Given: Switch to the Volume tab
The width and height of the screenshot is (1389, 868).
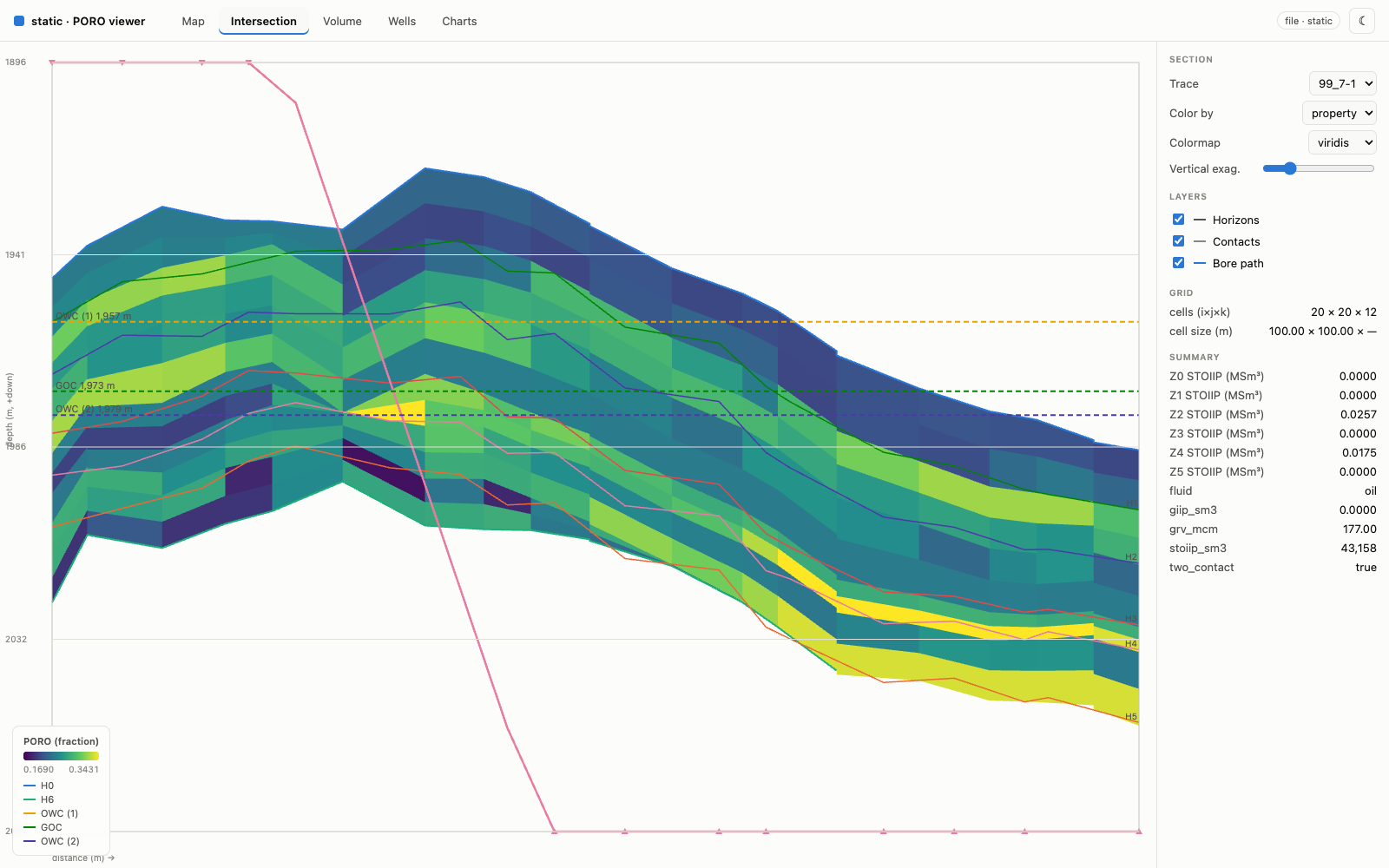Looking at the screenshot, I should tap(342, 21).
